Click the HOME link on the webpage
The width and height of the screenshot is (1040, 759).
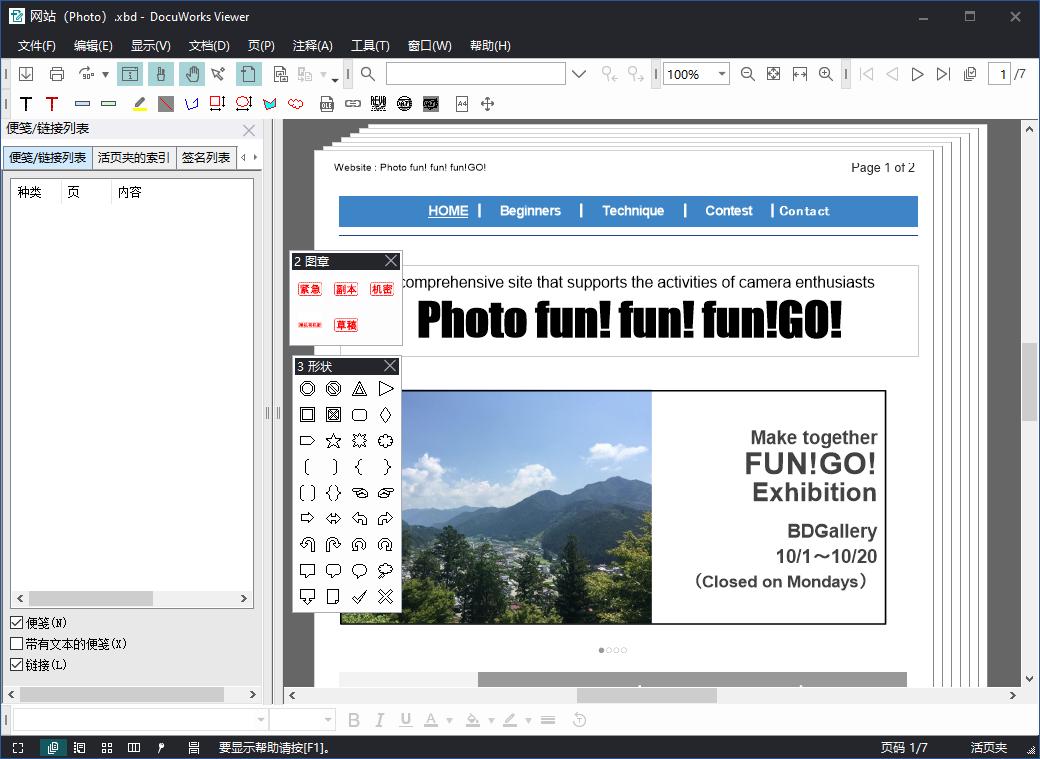click(447, 211)
